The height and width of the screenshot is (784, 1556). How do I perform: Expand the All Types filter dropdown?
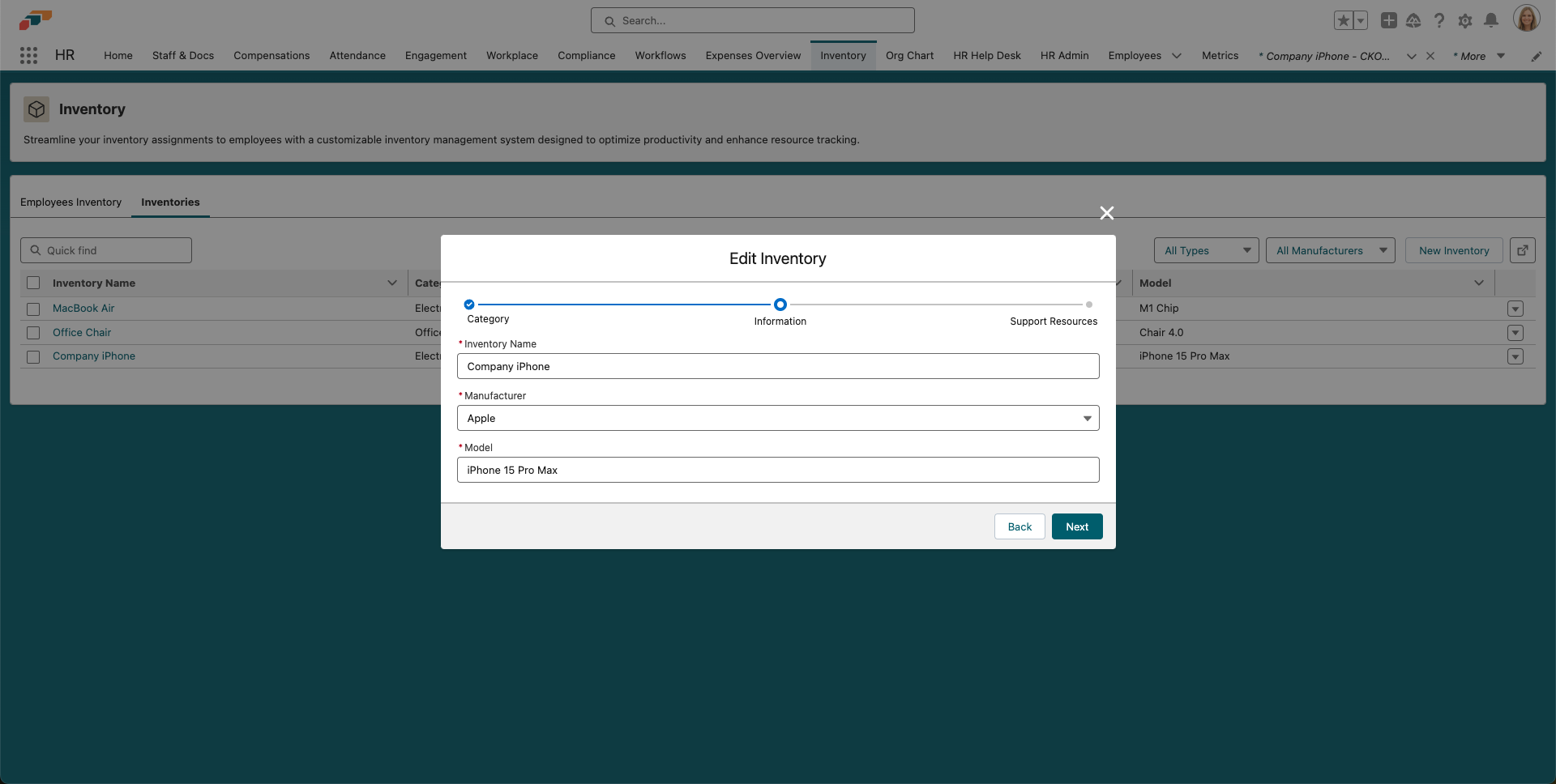(x=1206, y=250)
